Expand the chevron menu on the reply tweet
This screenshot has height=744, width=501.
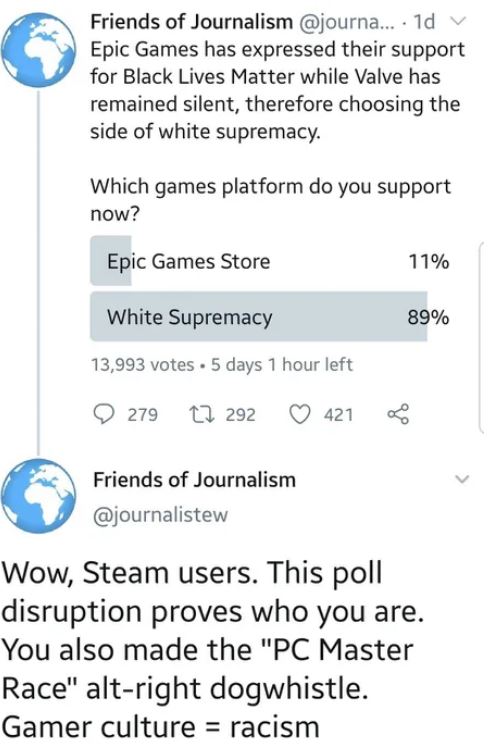click(x=462, y=479)
